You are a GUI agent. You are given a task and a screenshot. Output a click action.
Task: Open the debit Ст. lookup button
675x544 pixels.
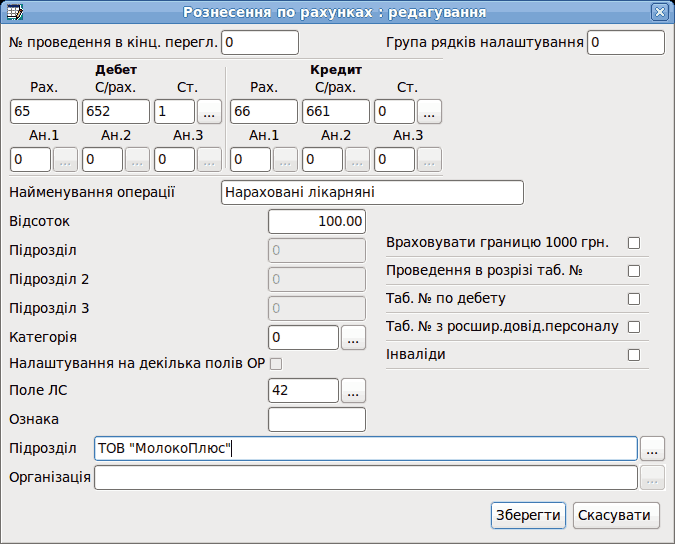click(209, 111)
